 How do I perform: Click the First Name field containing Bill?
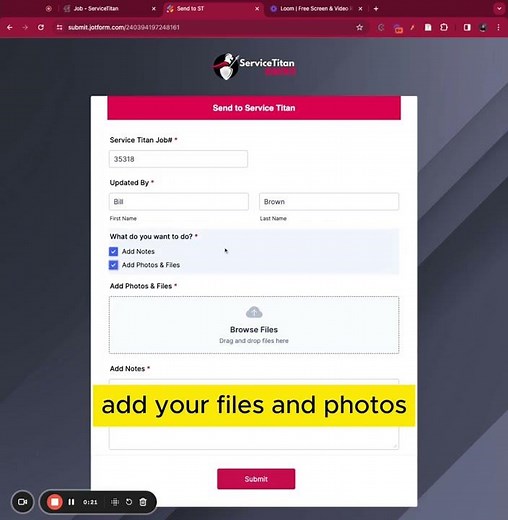(179, 202)
